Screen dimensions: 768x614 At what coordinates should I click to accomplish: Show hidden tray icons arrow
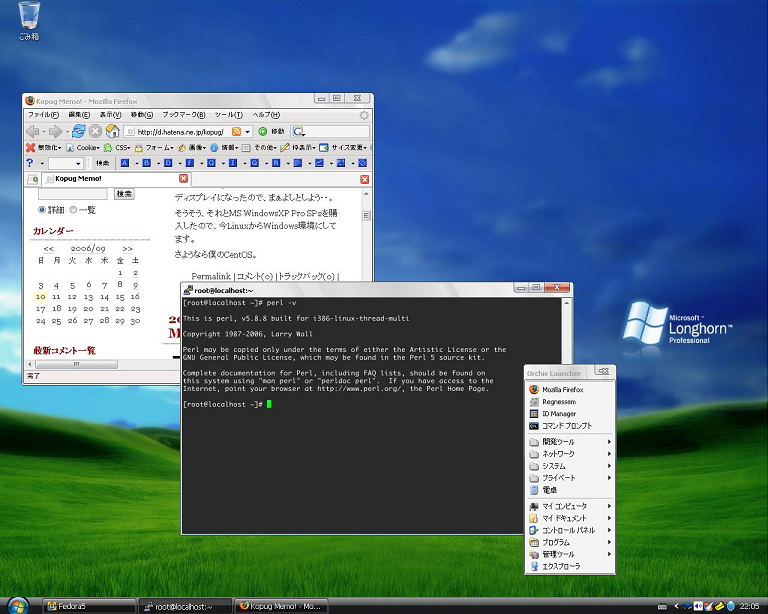pos(676,606)
